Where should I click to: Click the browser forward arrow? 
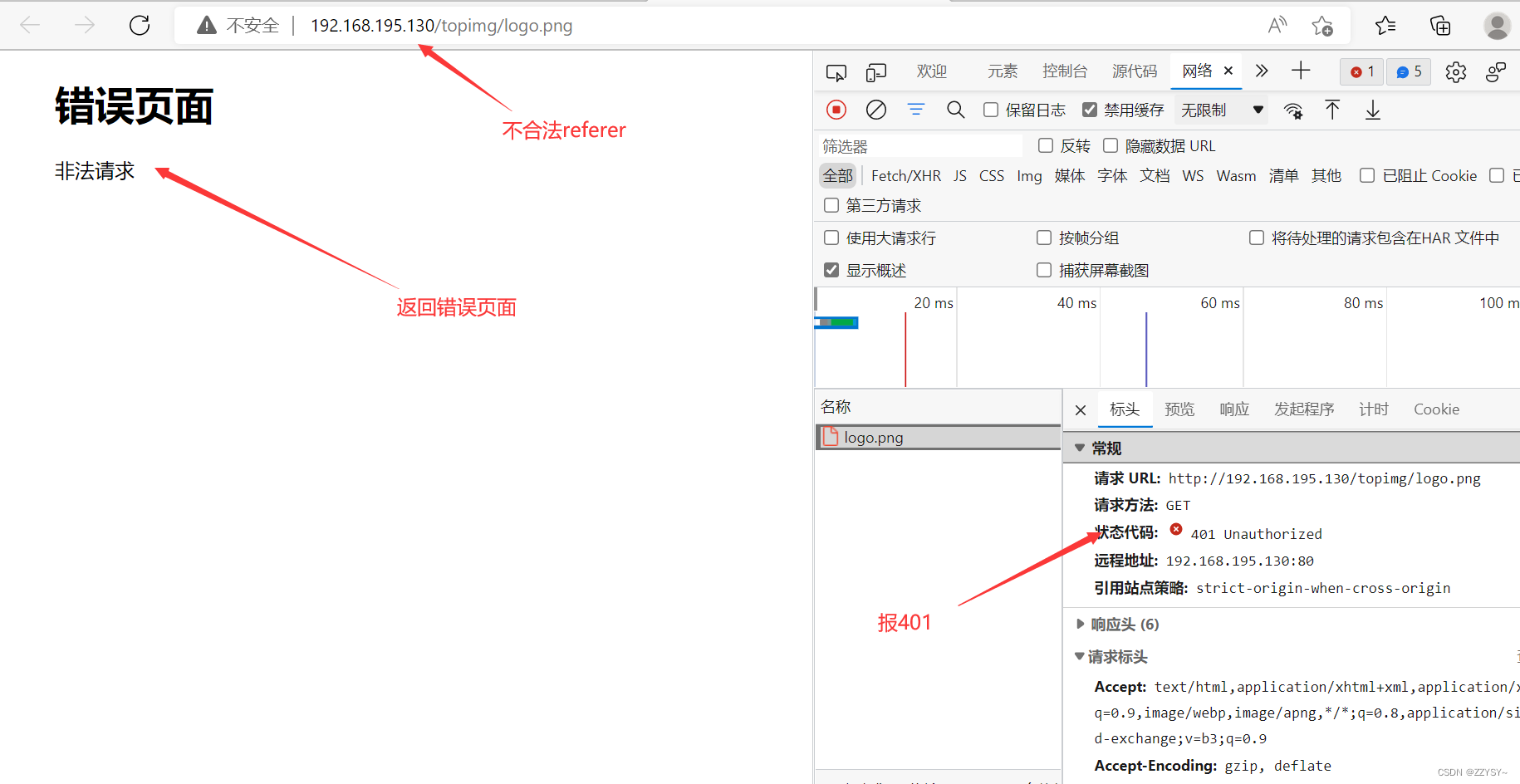coord(84,26)
